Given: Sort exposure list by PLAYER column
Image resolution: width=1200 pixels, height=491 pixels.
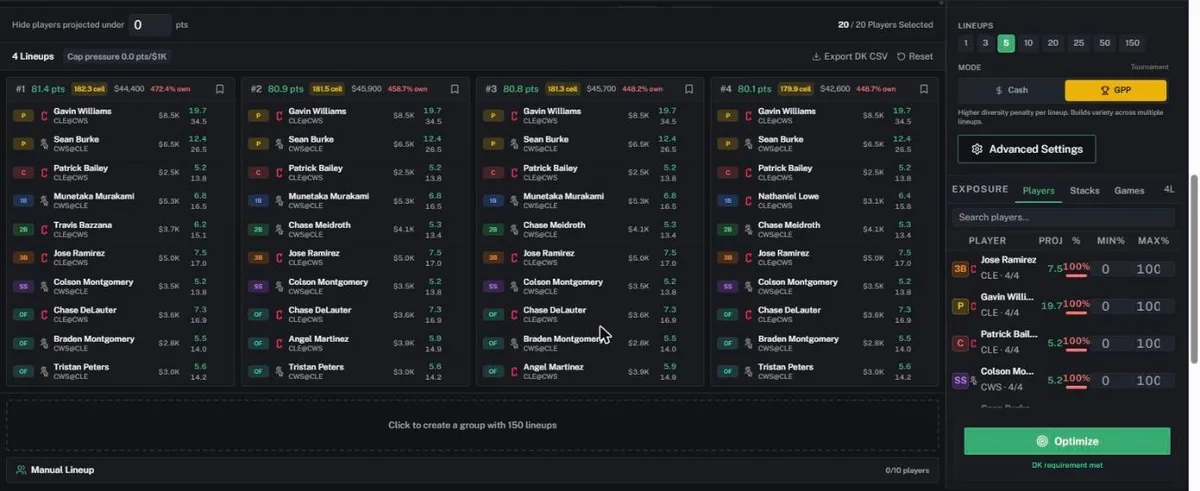Looking at the screenshot, I should pyautogui.click(x=987, y=241).
